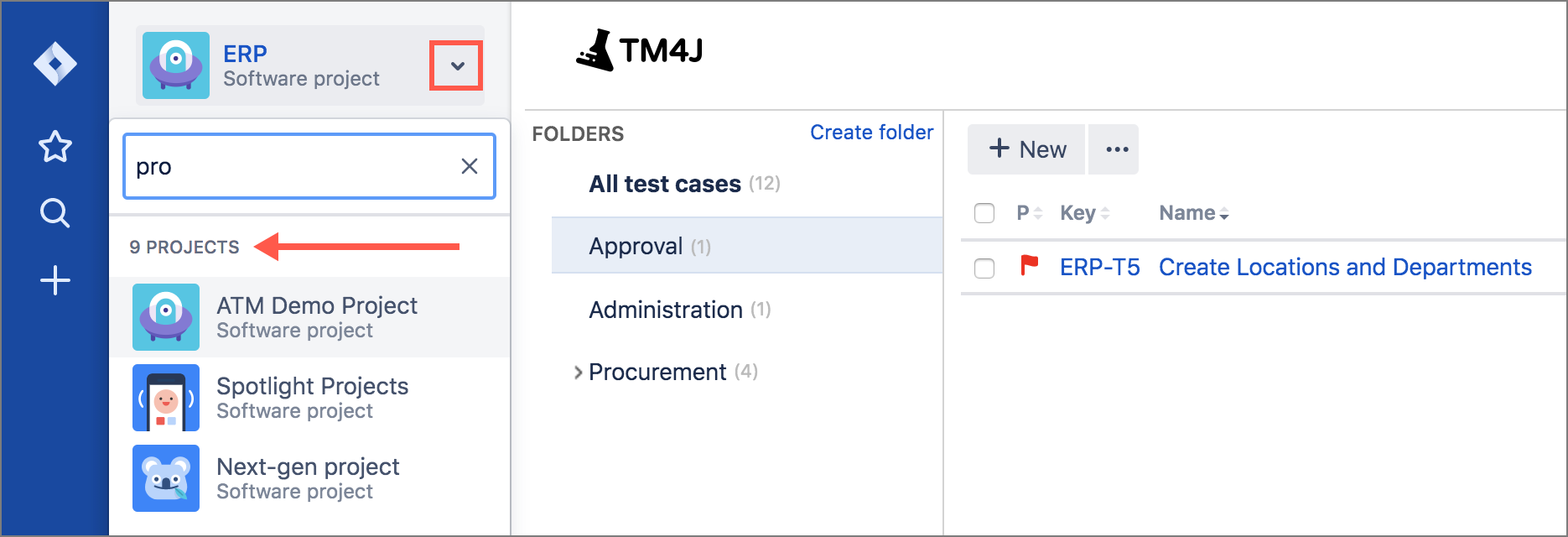The height and width of the screenshot is (537, 1568).
Task: Toggle the select-all test cases checkbox
Action: 984,213
